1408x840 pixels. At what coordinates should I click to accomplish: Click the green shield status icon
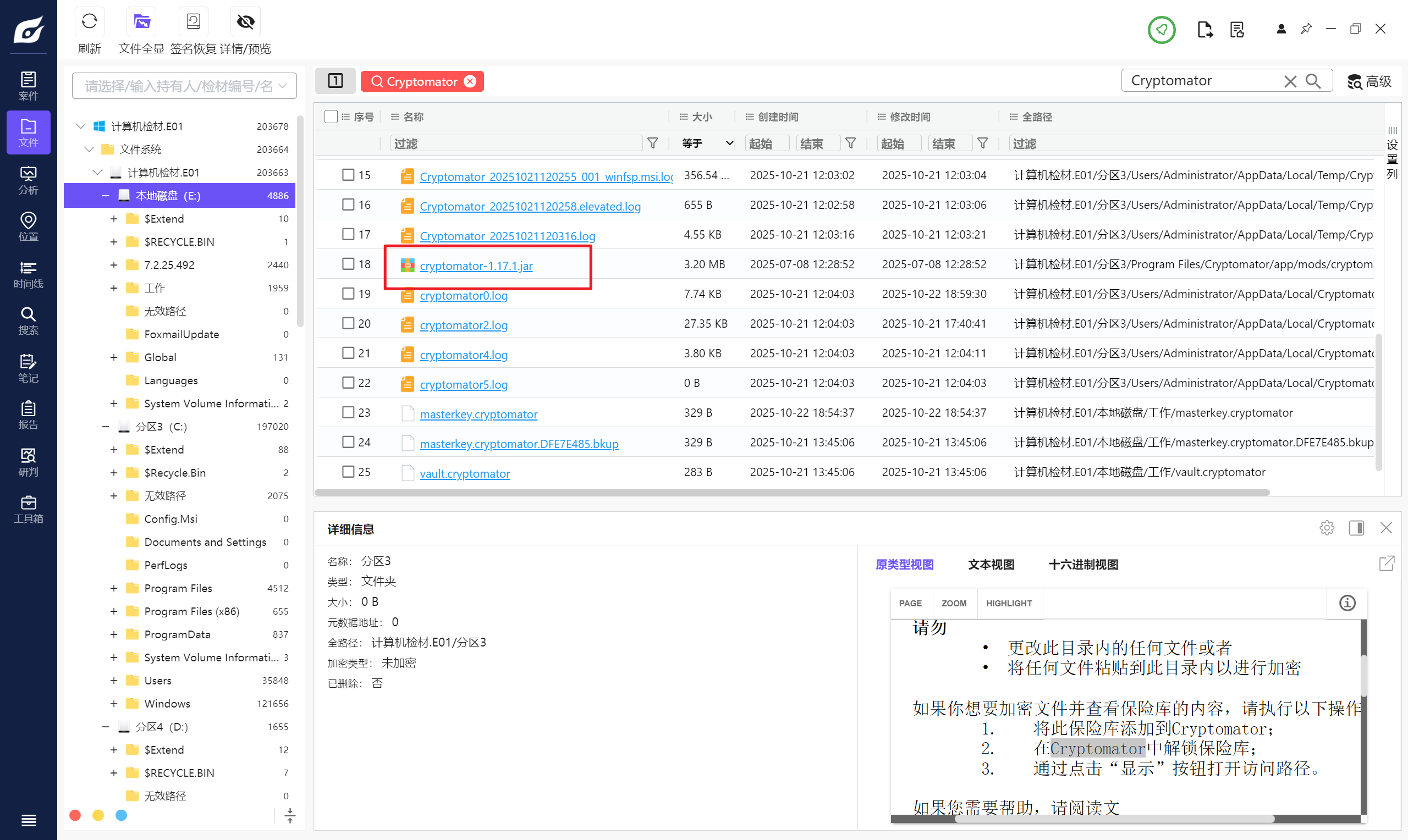click(x=1160, y=30)
